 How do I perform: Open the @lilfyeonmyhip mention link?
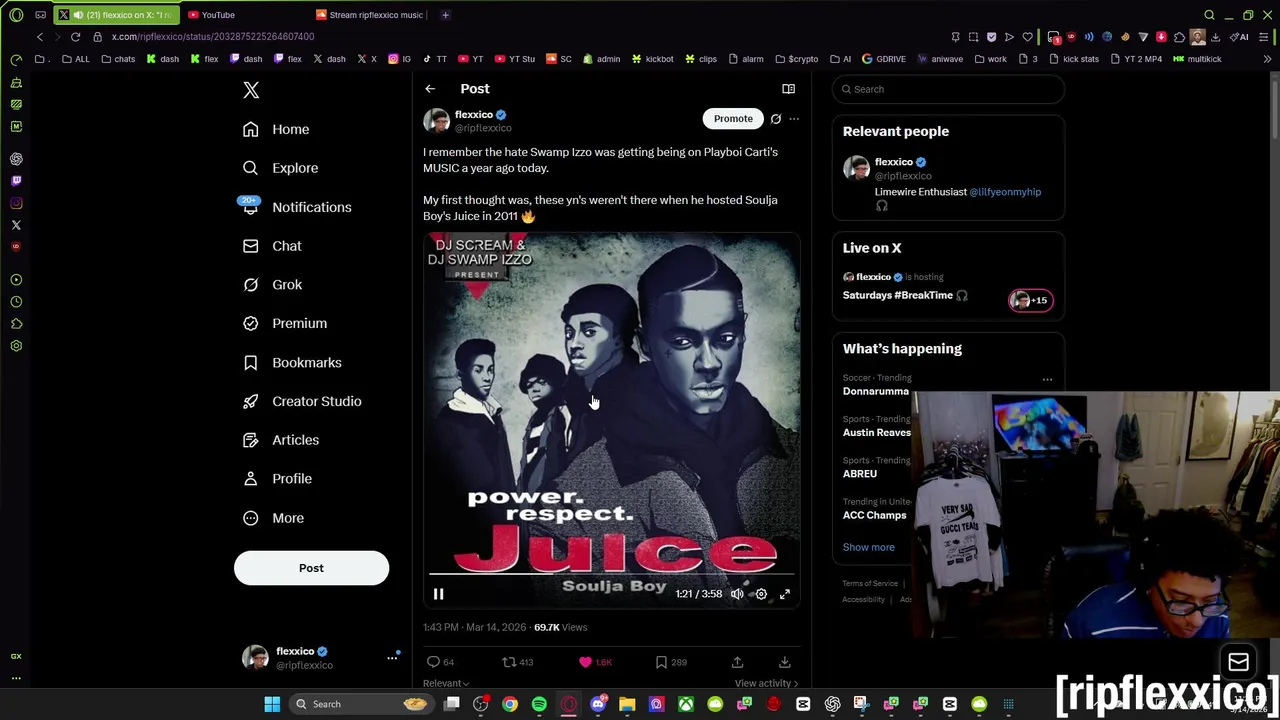click(1005, 192)
